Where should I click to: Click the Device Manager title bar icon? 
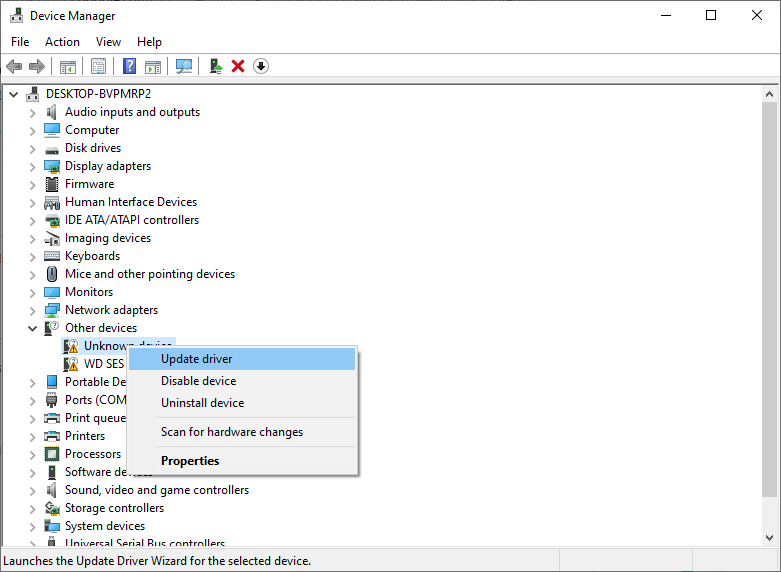[16, 16]
